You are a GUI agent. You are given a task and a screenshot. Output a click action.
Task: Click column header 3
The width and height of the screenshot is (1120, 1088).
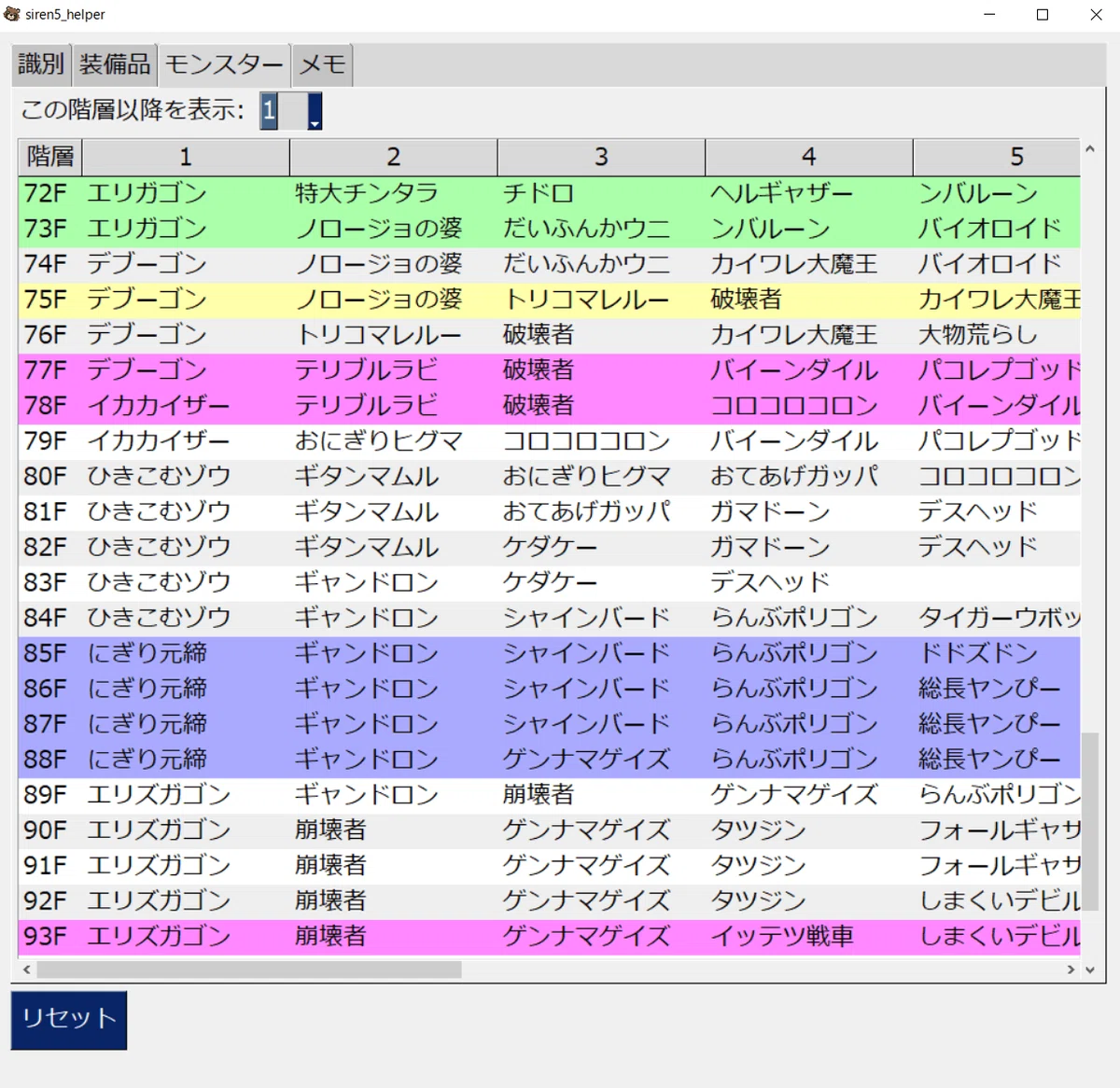(601, 157)
